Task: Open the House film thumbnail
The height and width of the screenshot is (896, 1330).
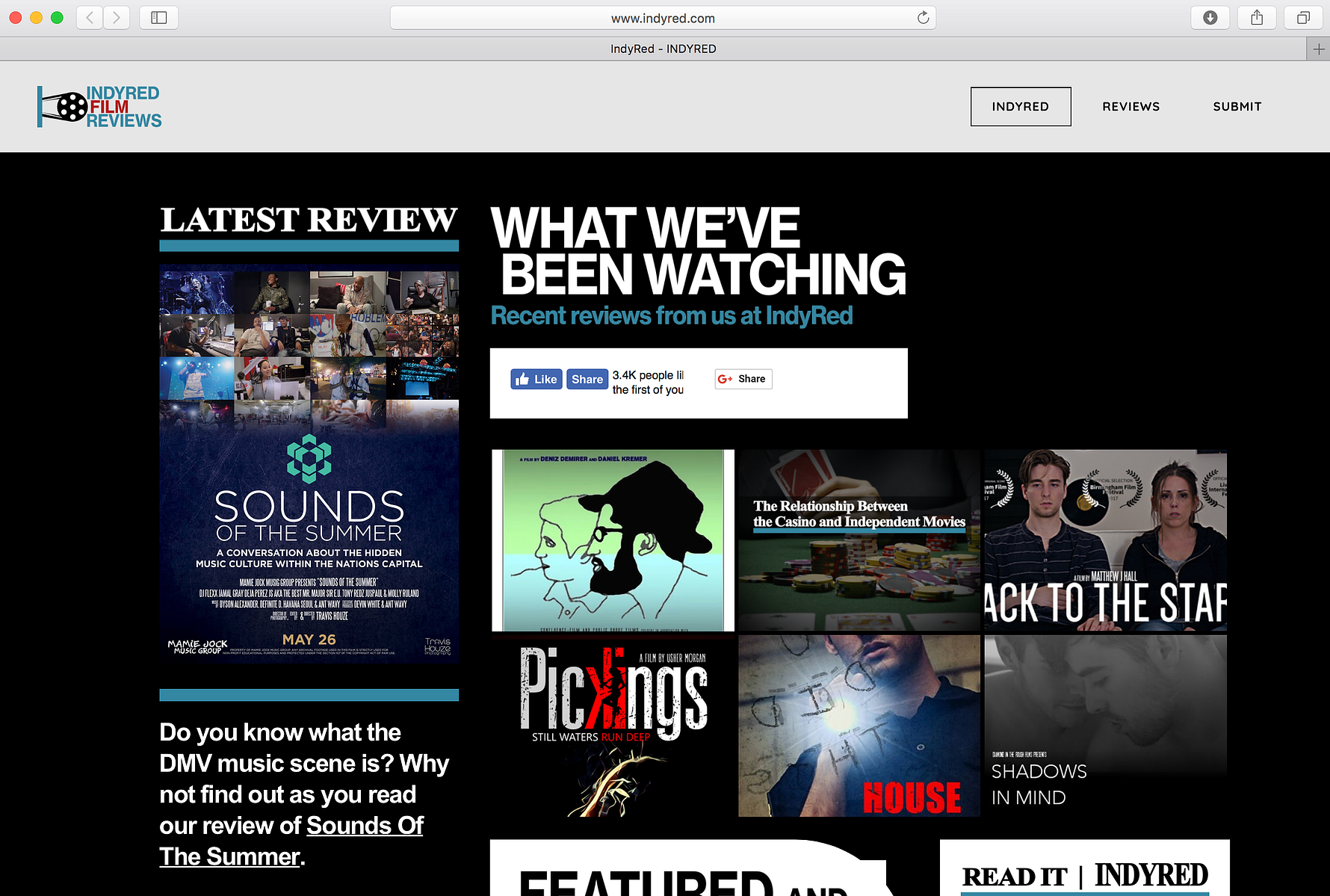Action: tap(859, 726)
